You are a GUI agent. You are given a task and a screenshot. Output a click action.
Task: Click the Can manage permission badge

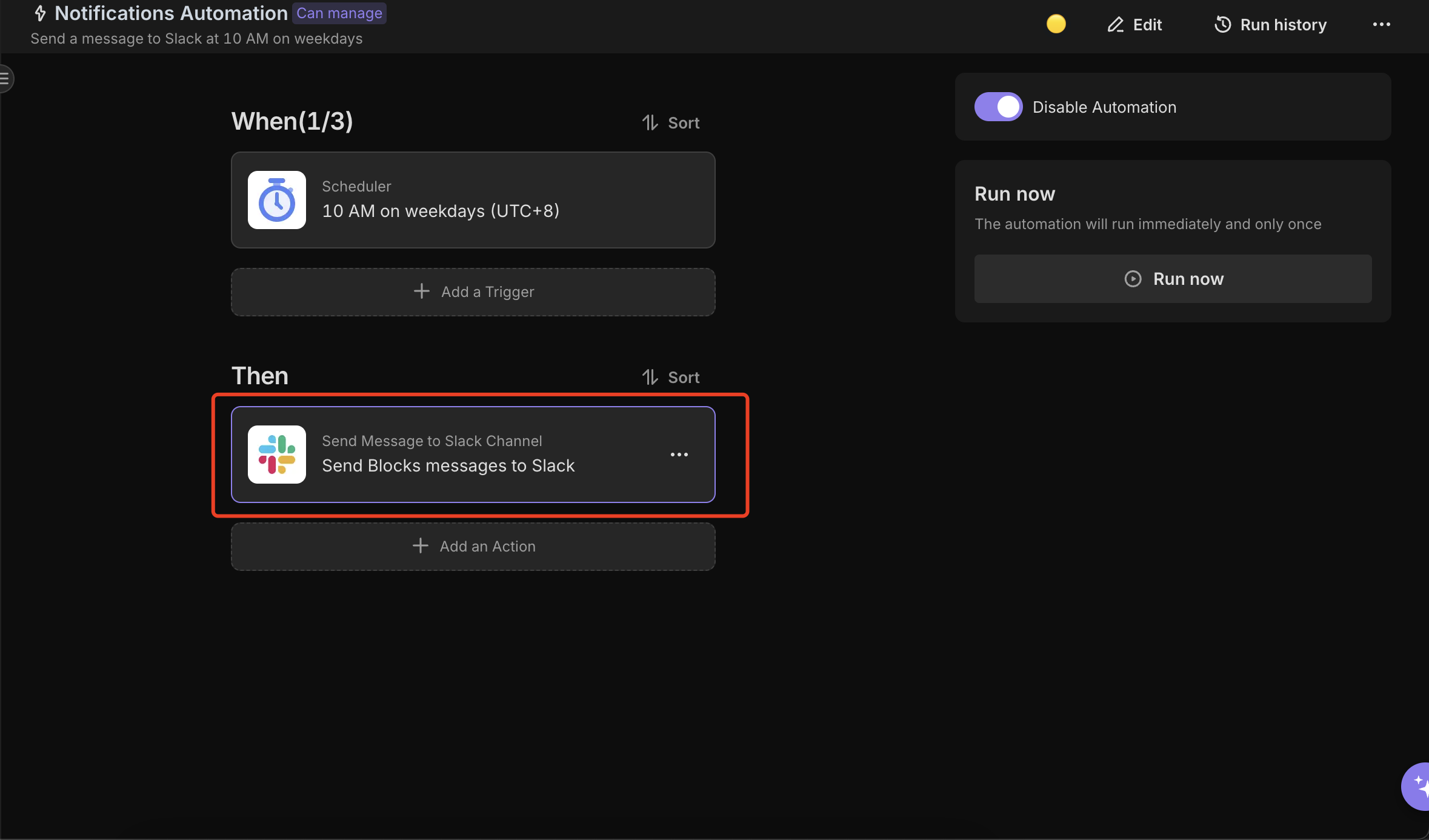(x=339, y=13)
